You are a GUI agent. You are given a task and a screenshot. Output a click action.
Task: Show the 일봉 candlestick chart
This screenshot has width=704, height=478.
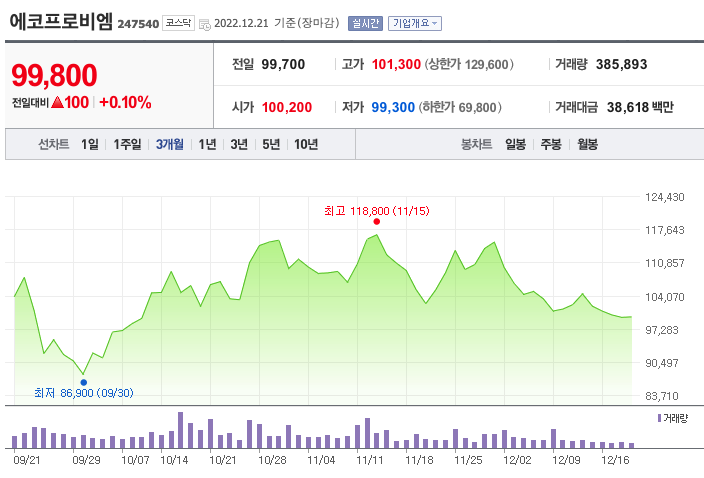pyautogui.click(x=515, y=144)
